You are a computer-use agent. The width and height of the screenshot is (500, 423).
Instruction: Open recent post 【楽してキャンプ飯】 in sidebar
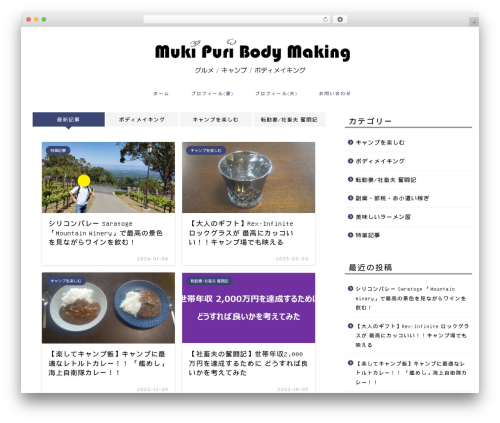411,373
